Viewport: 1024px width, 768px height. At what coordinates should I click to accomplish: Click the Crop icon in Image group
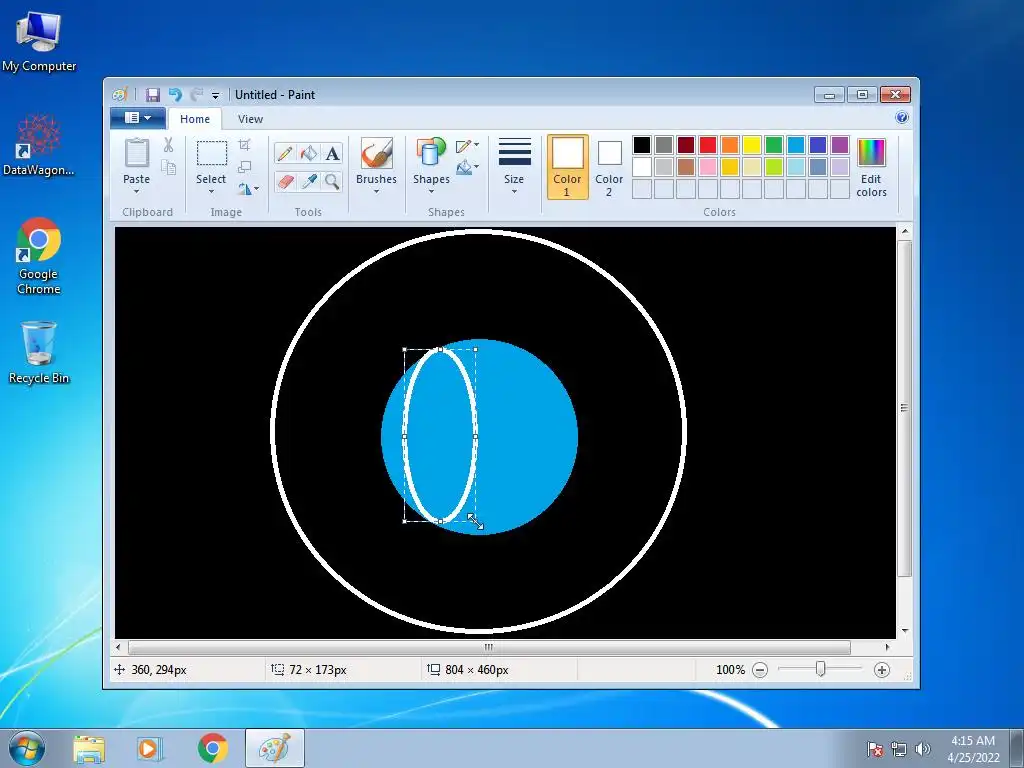[244, 144]
